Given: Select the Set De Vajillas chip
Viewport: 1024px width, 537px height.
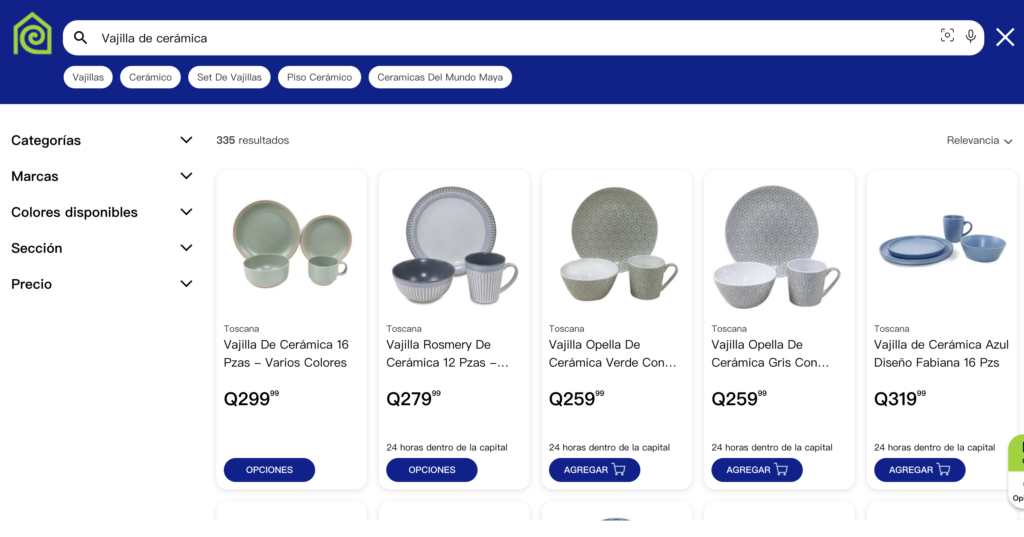Looking at the screenshot, I should 229,77.
